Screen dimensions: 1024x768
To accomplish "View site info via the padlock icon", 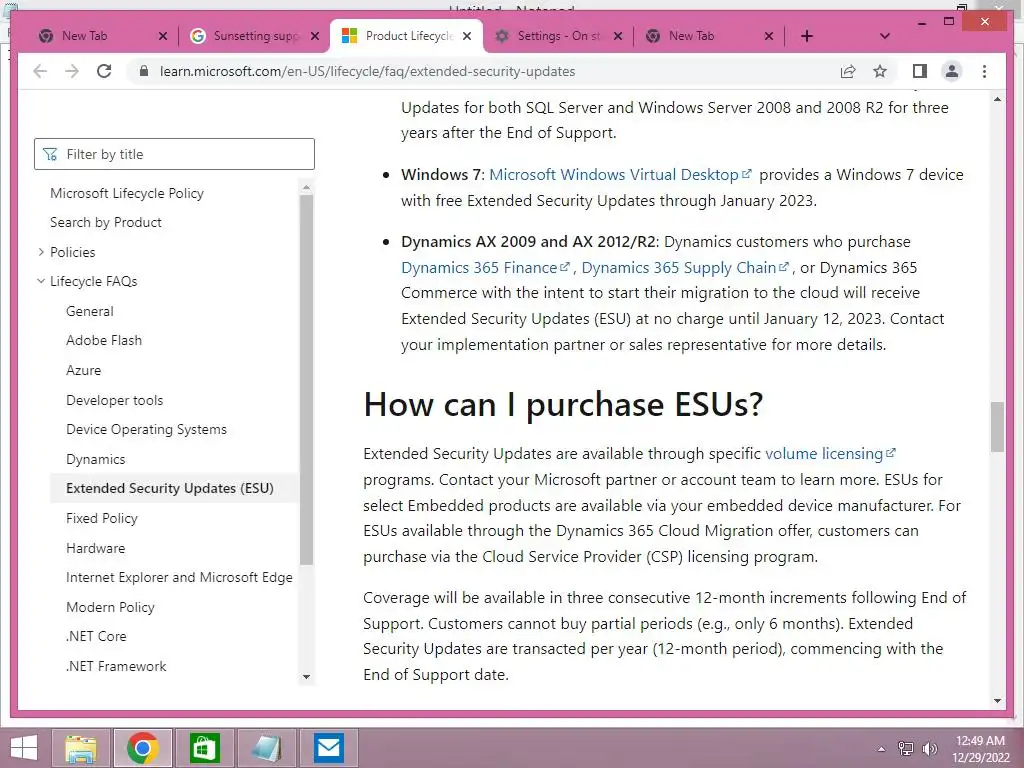I will (x=144, y=71).
